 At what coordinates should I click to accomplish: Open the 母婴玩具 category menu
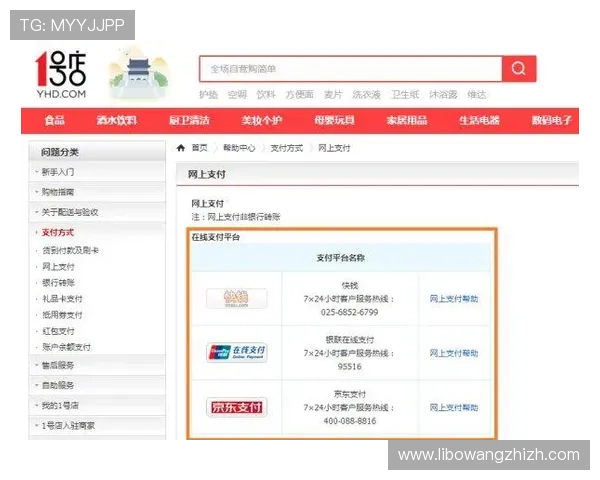point(334,121)
